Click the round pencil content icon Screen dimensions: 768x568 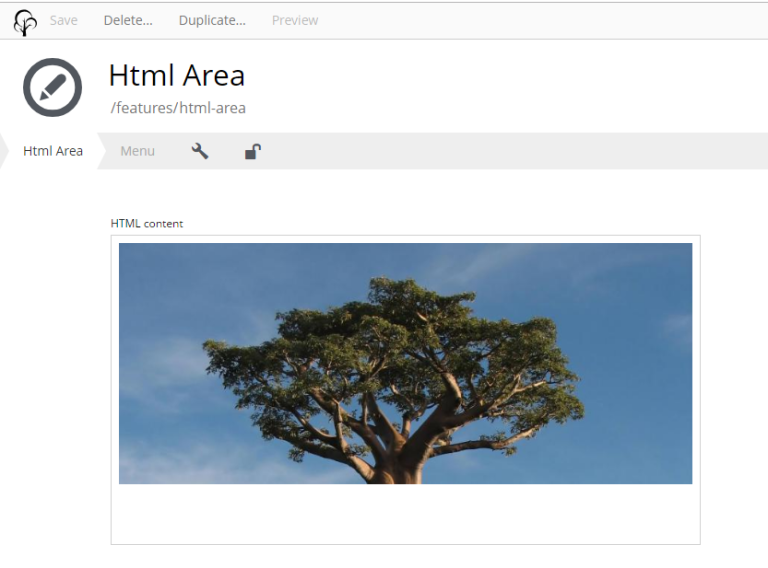[x=52, y=88]
